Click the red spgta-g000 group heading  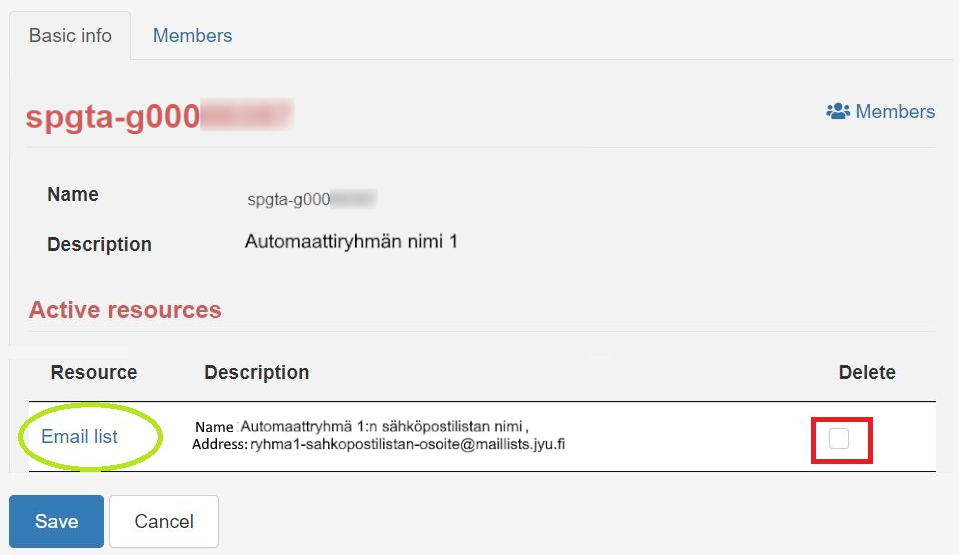click(x=159, y=116)
